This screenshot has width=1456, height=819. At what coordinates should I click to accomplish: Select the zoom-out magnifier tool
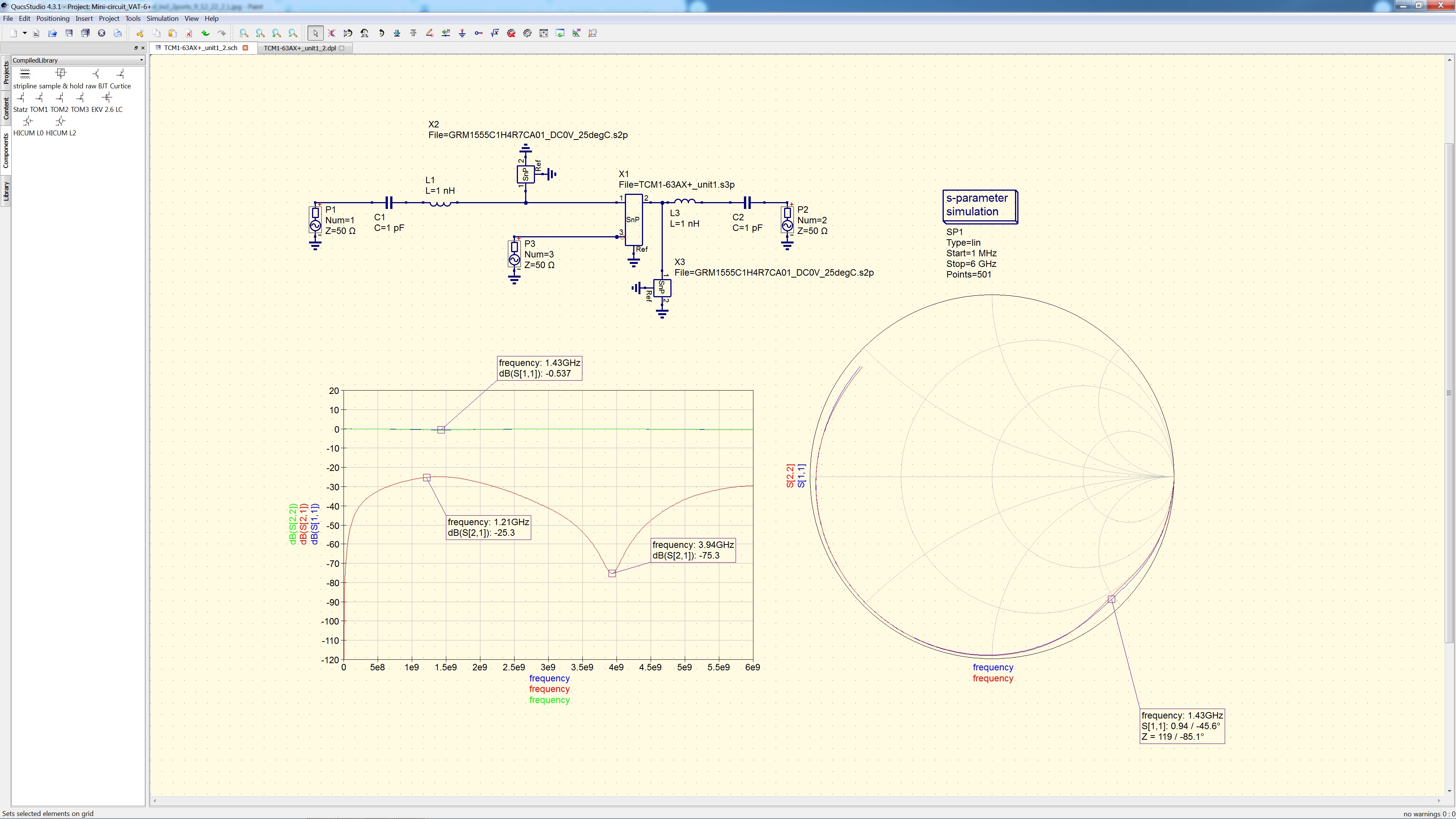tap(293, 33)
